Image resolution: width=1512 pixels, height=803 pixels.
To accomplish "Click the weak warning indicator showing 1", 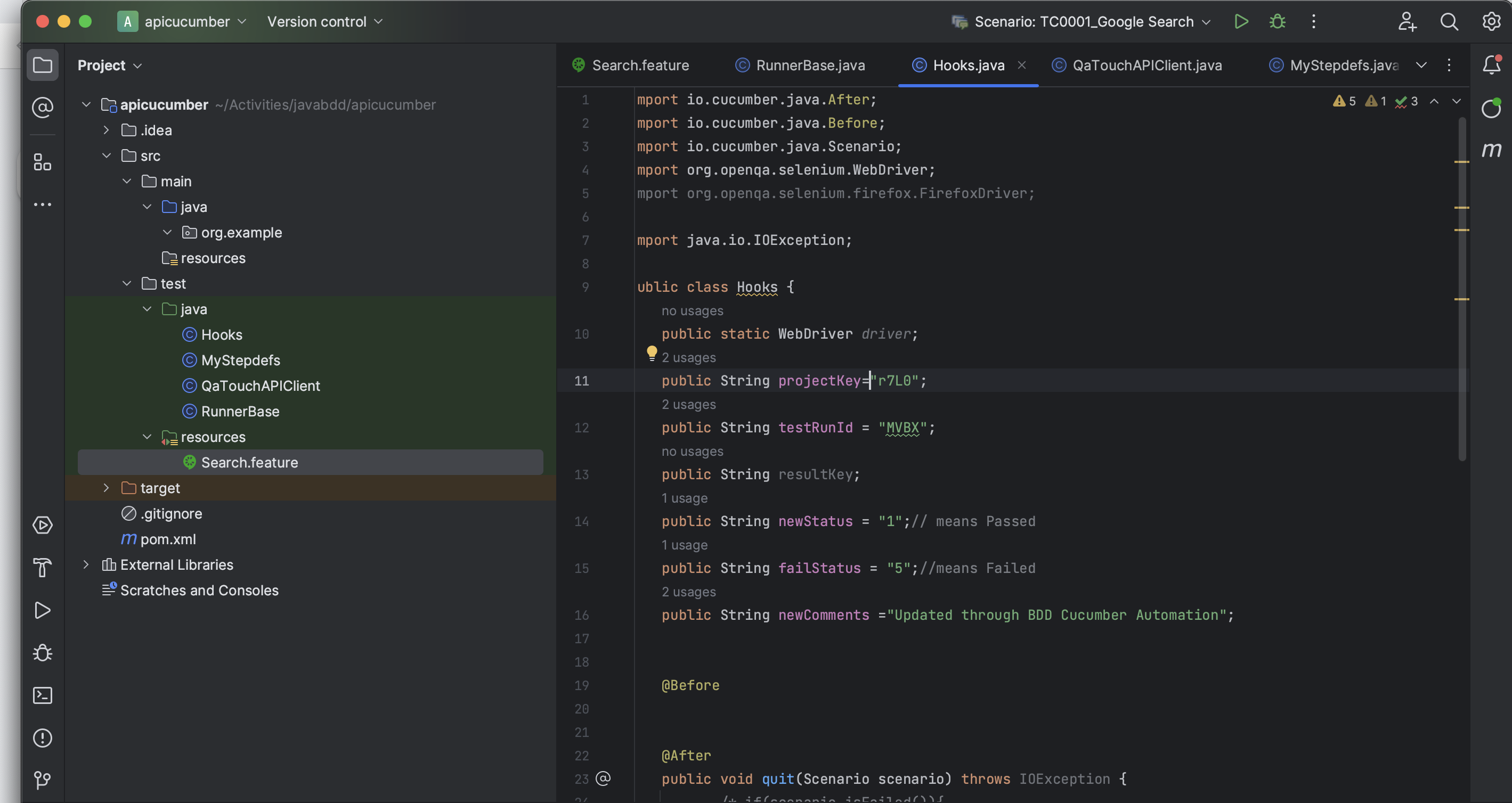I will pos(1375,102).
